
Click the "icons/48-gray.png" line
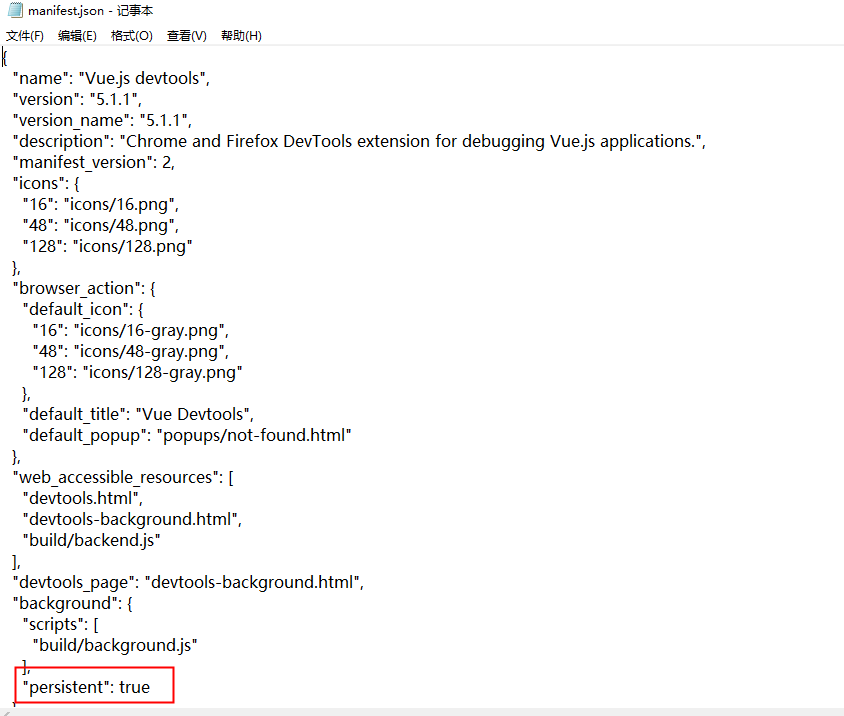tap(131, 352)
